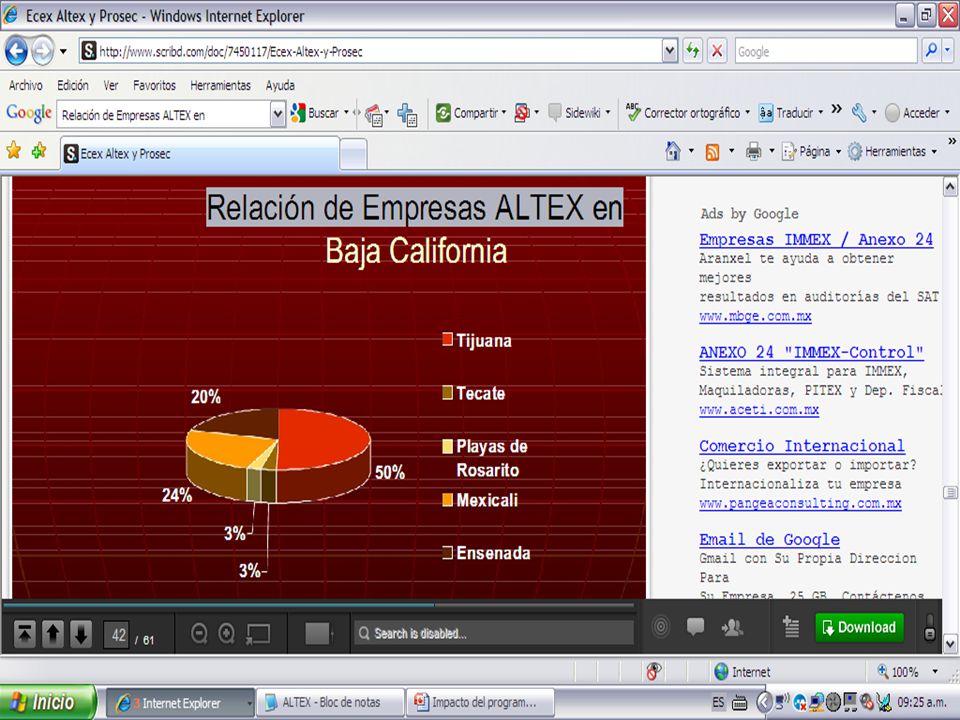The width and height of the screenshot is (960, 720).
Task: Open the Edición menu
Action: click(x=73, y=86)
